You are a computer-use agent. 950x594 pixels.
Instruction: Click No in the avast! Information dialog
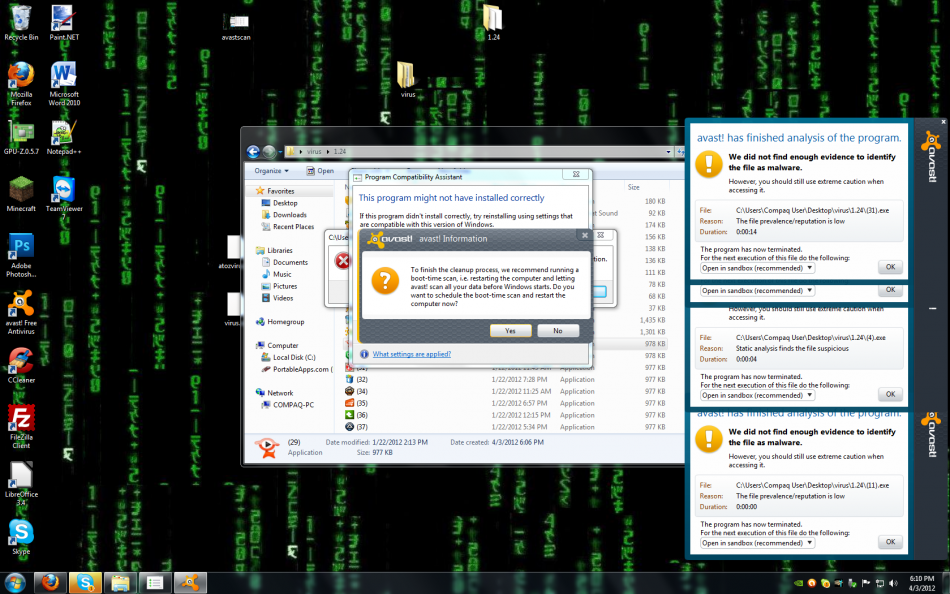point(557,331)
